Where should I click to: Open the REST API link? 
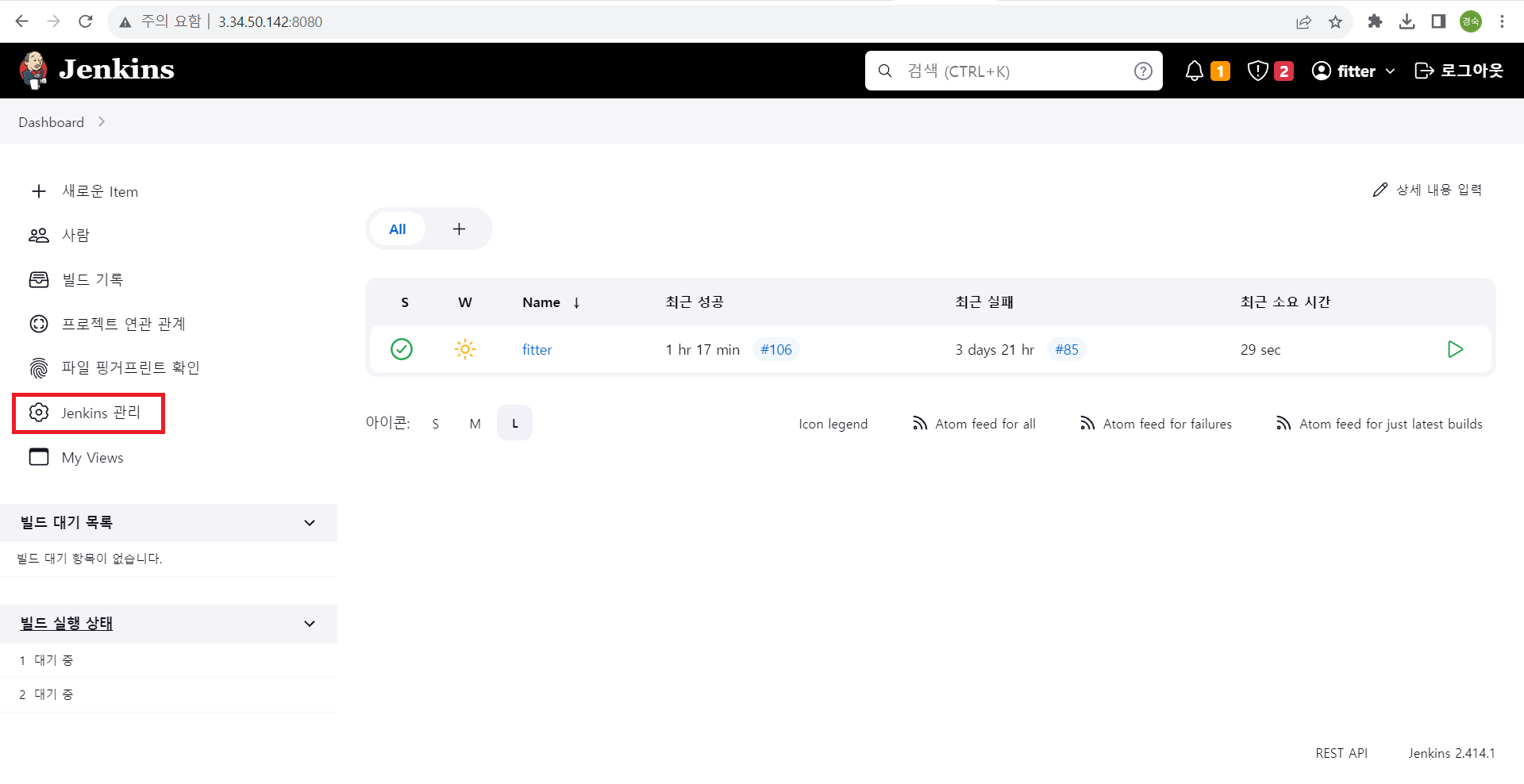point(1341,753)
